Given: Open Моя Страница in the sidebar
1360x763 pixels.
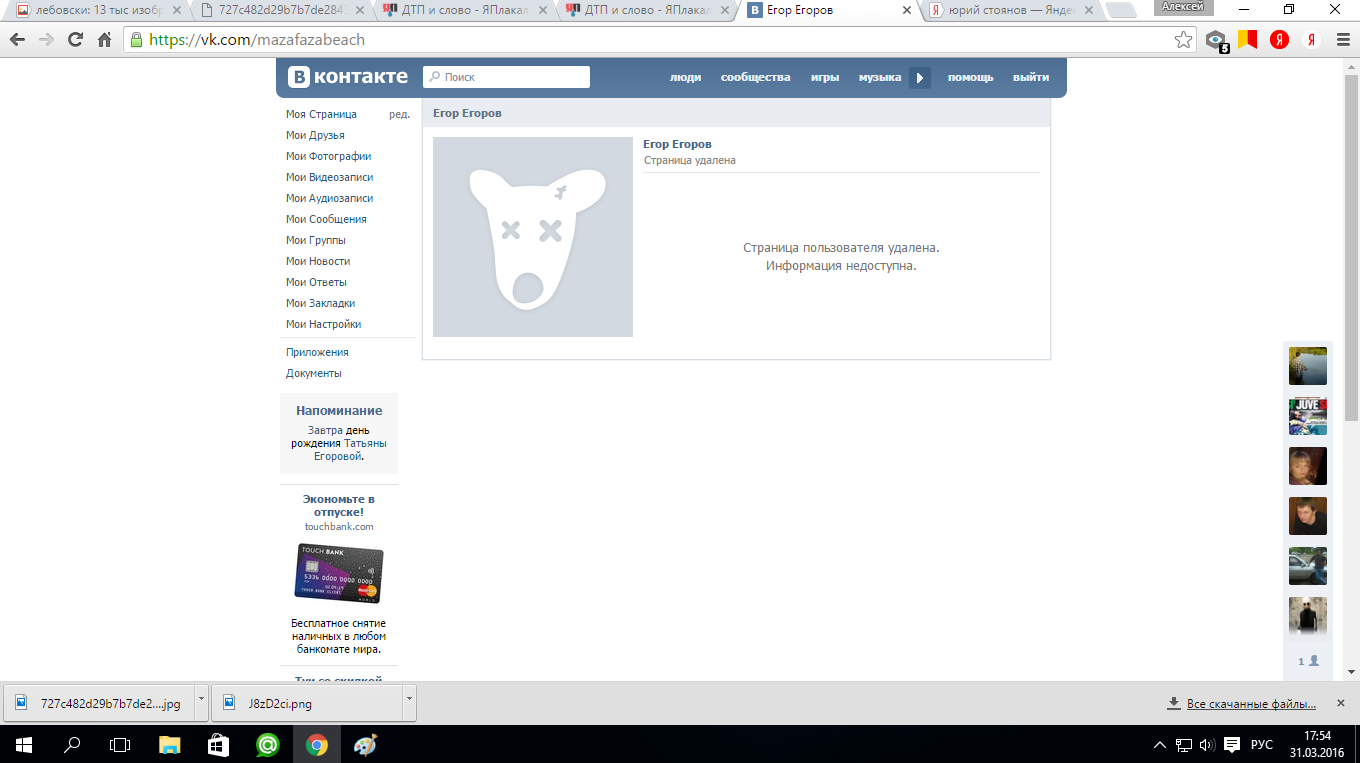Looking at the screenshot, I should pos(321,114).
